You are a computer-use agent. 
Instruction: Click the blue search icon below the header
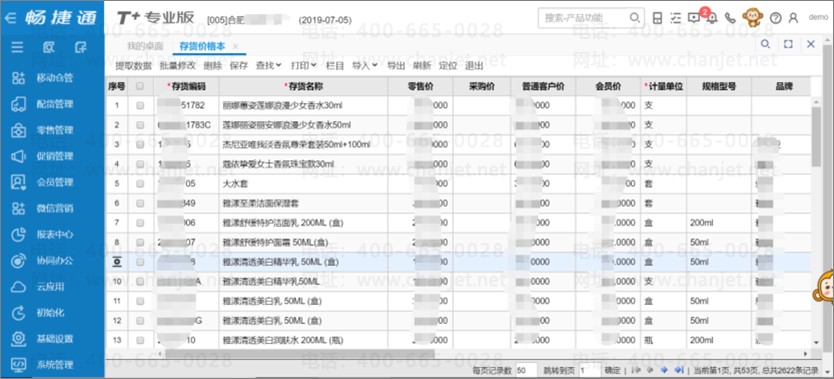point(765,44)
